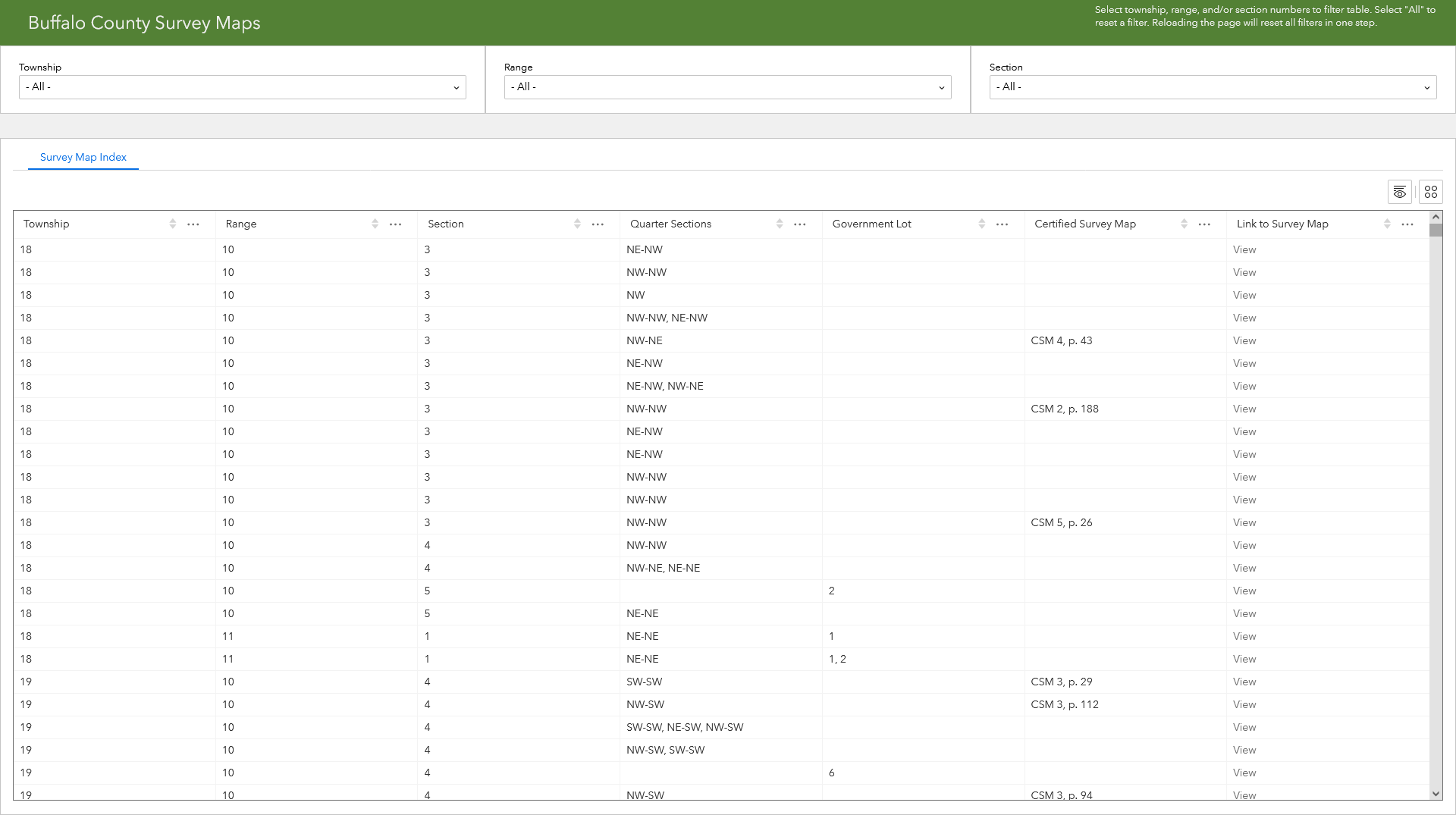This screenshot has height=815, width=1456.
Task: Click the Certified Survey Map column options menu
Action: pos(1205,224)
